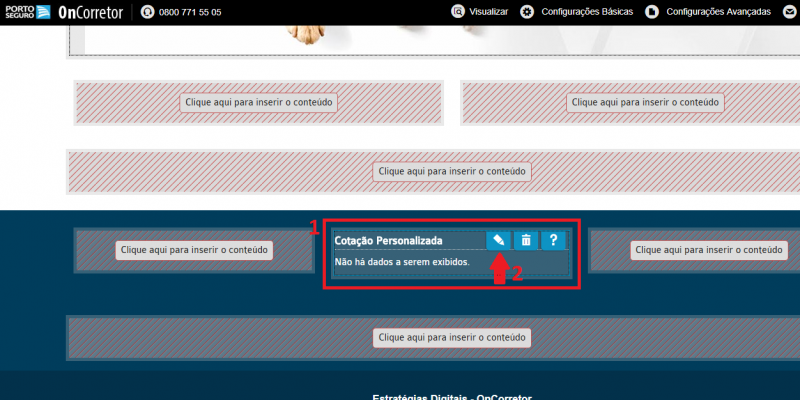Screen dimensions: 800x400
Task: Select the Cotação Personalizada widget title
Action: tap(388, 240)
